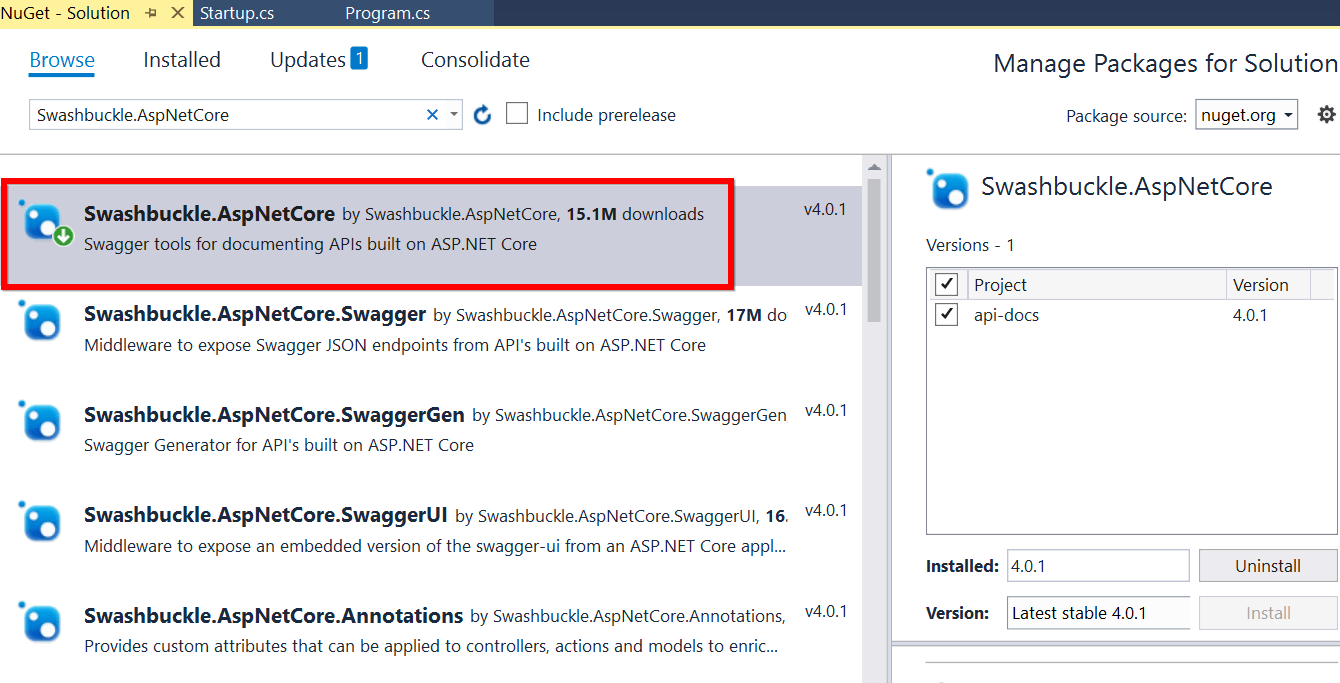The width and height of the screenshot is (1340, 683).
Task: Switch to the Startup.cs document tab
Action: click(x=237, y=14)
